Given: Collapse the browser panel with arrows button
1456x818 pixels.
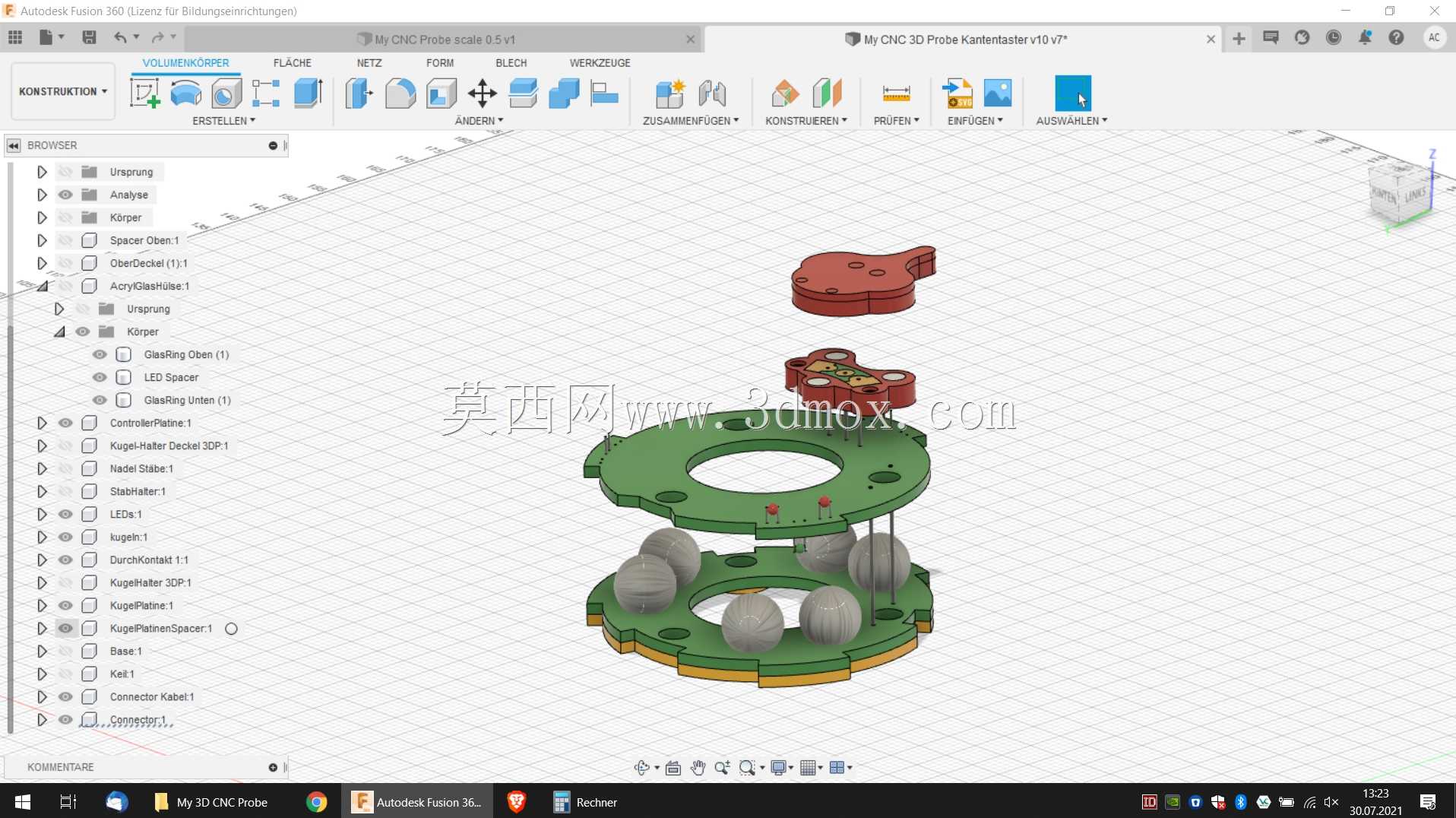Looking at the screenshot, I should 14,145.
